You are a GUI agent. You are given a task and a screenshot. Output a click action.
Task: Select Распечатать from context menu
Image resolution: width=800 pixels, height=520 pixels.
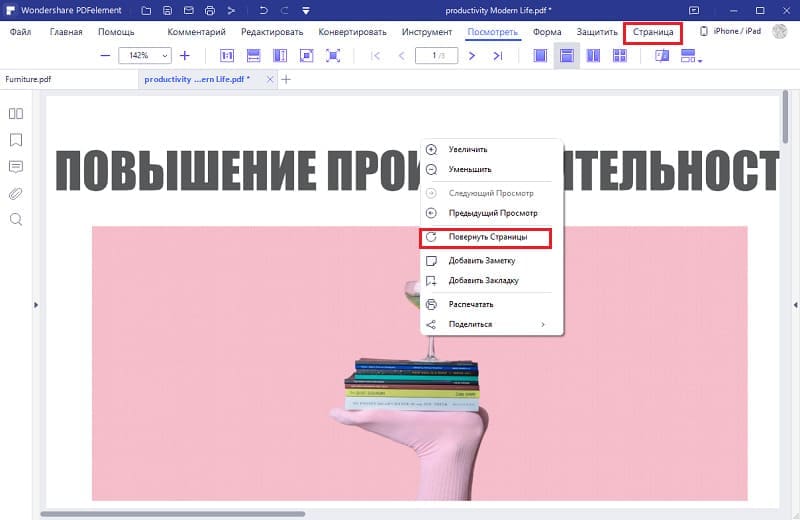point(491,304)
